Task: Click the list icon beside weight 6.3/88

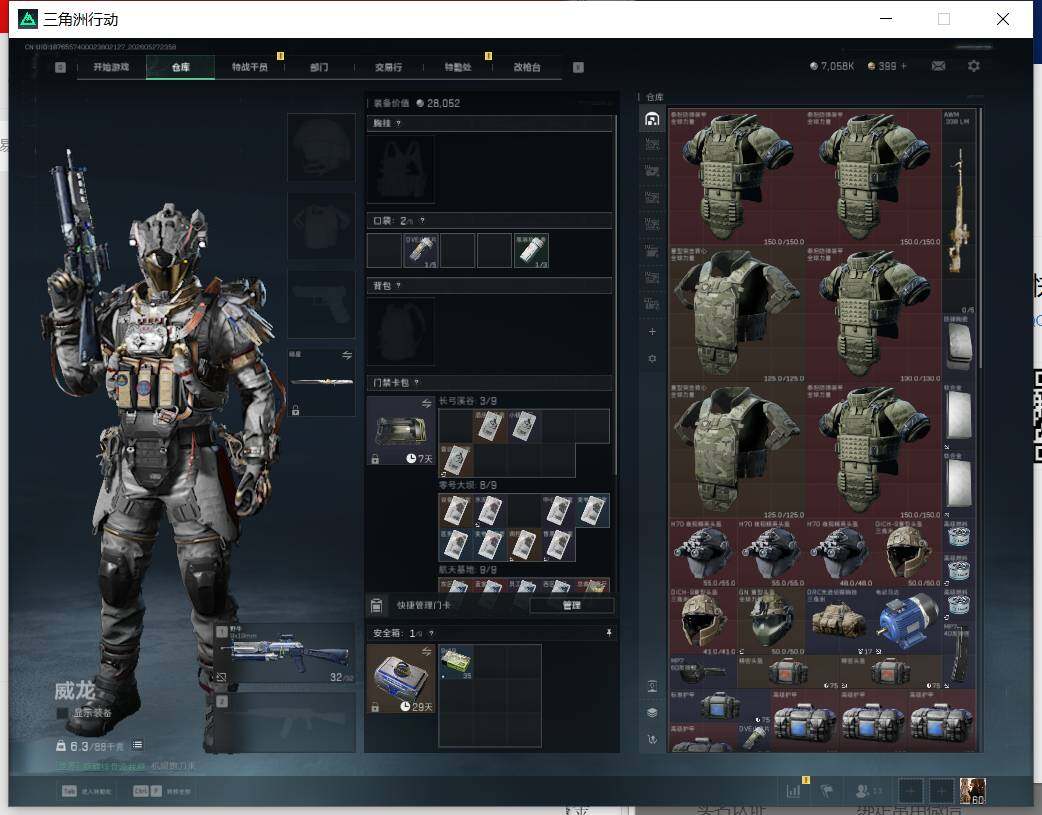Action: point(137,745)
